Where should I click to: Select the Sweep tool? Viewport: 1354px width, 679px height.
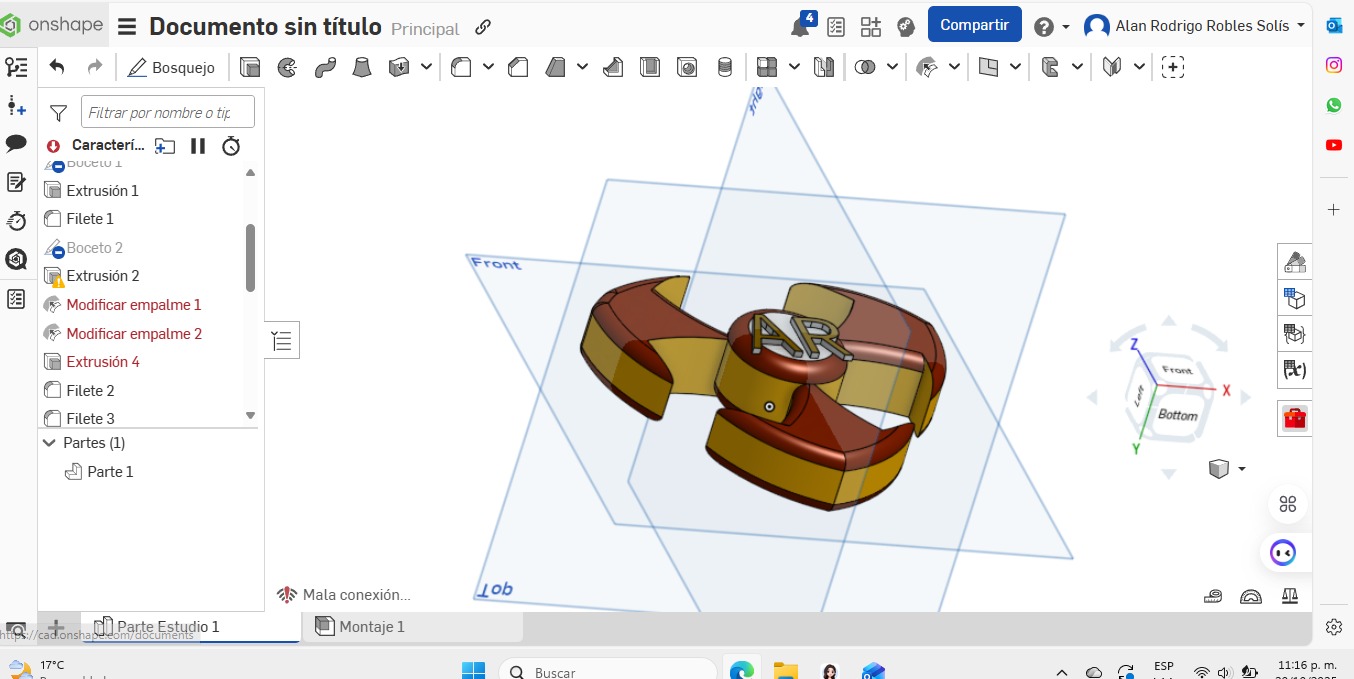tap(325, 67)
